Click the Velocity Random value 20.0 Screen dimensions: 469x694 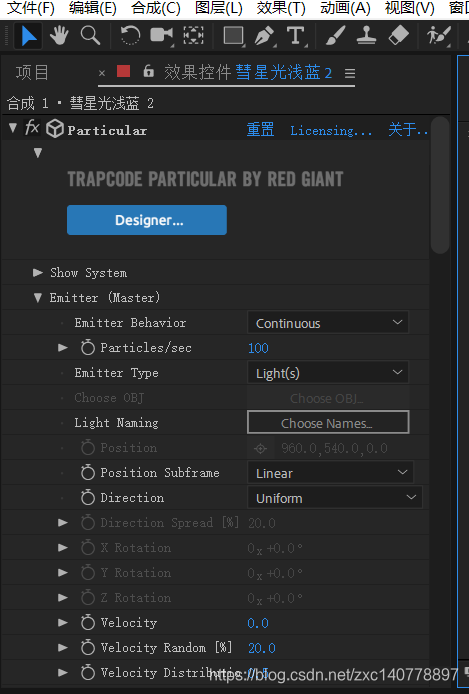[x=262, y=648]
